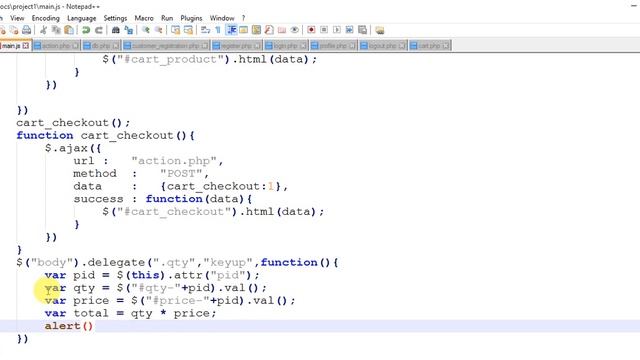Click the "function cart_checkout(){" line
This screenshot has height=360, width=640.
tap(105, 136)
